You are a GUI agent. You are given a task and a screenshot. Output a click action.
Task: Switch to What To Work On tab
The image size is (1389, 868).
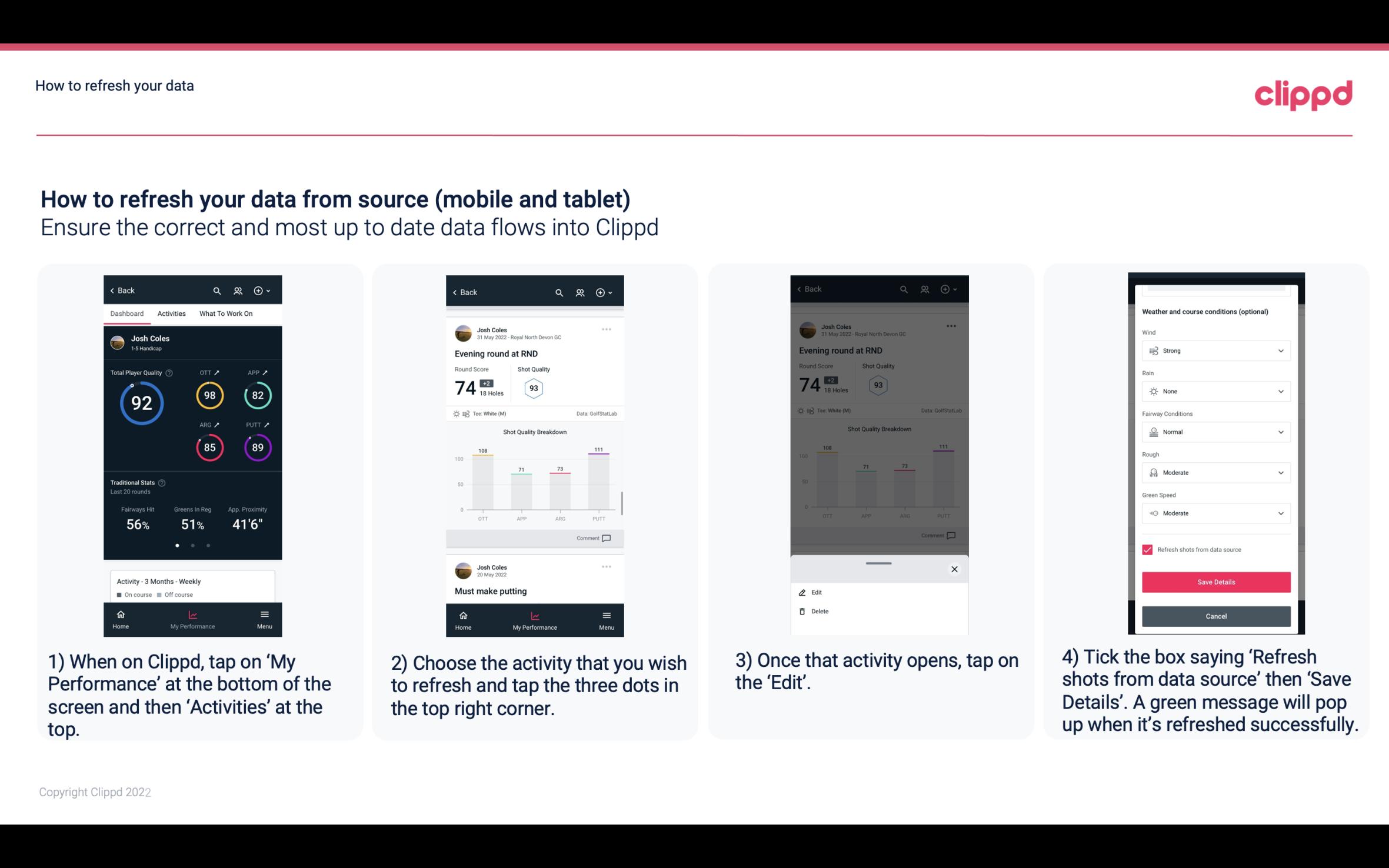(225, 313)
